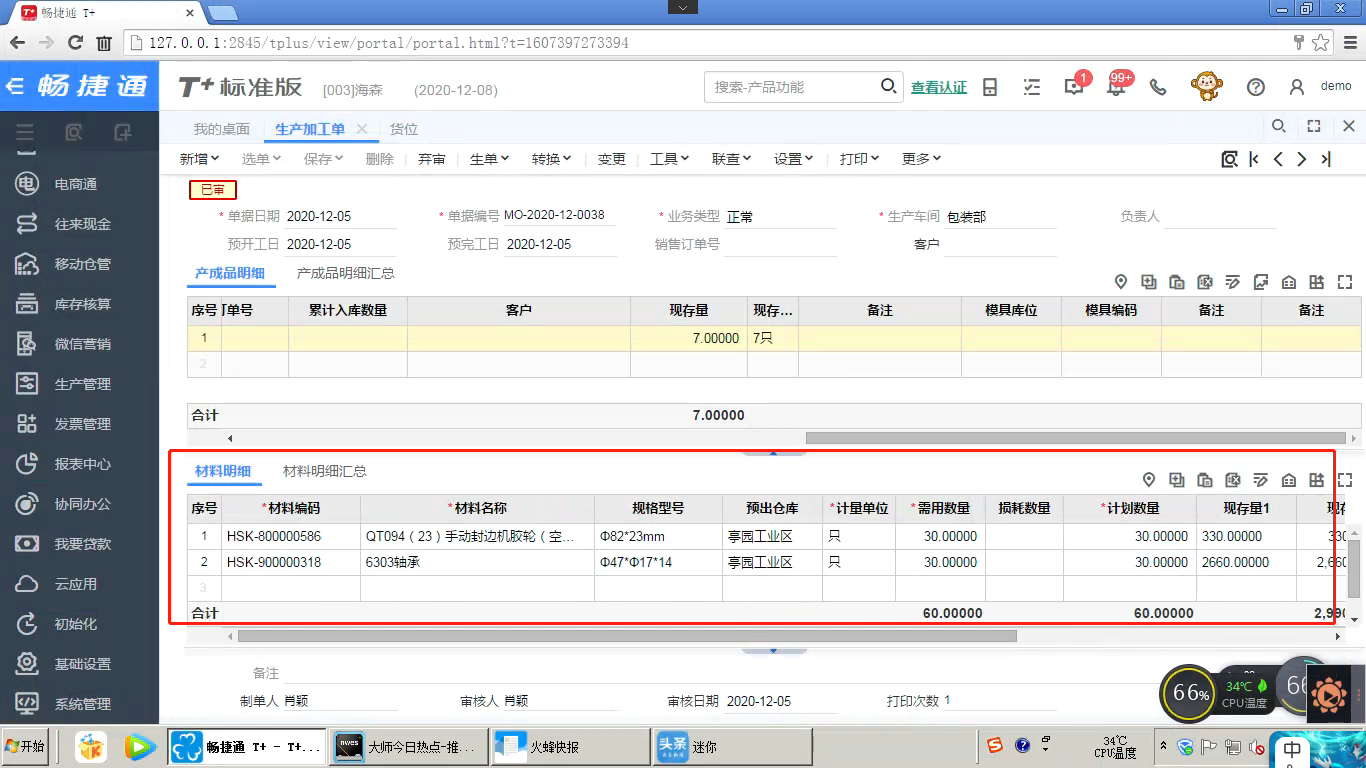Click the 变更 button
This screenshot has height=768, width=1366.
pyautogui.click(x=612, y=159)
